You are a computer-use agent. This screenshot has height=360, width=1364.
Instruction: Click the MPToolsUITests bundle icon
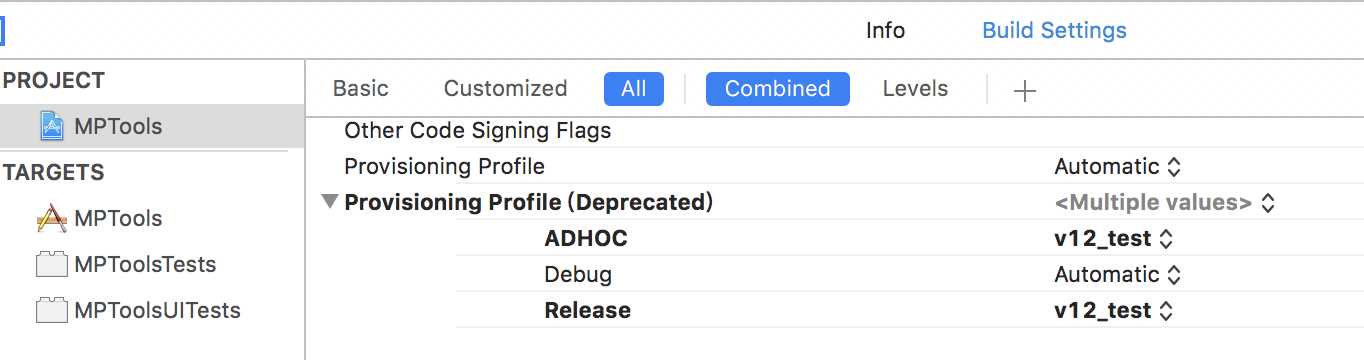coord(51,311)
